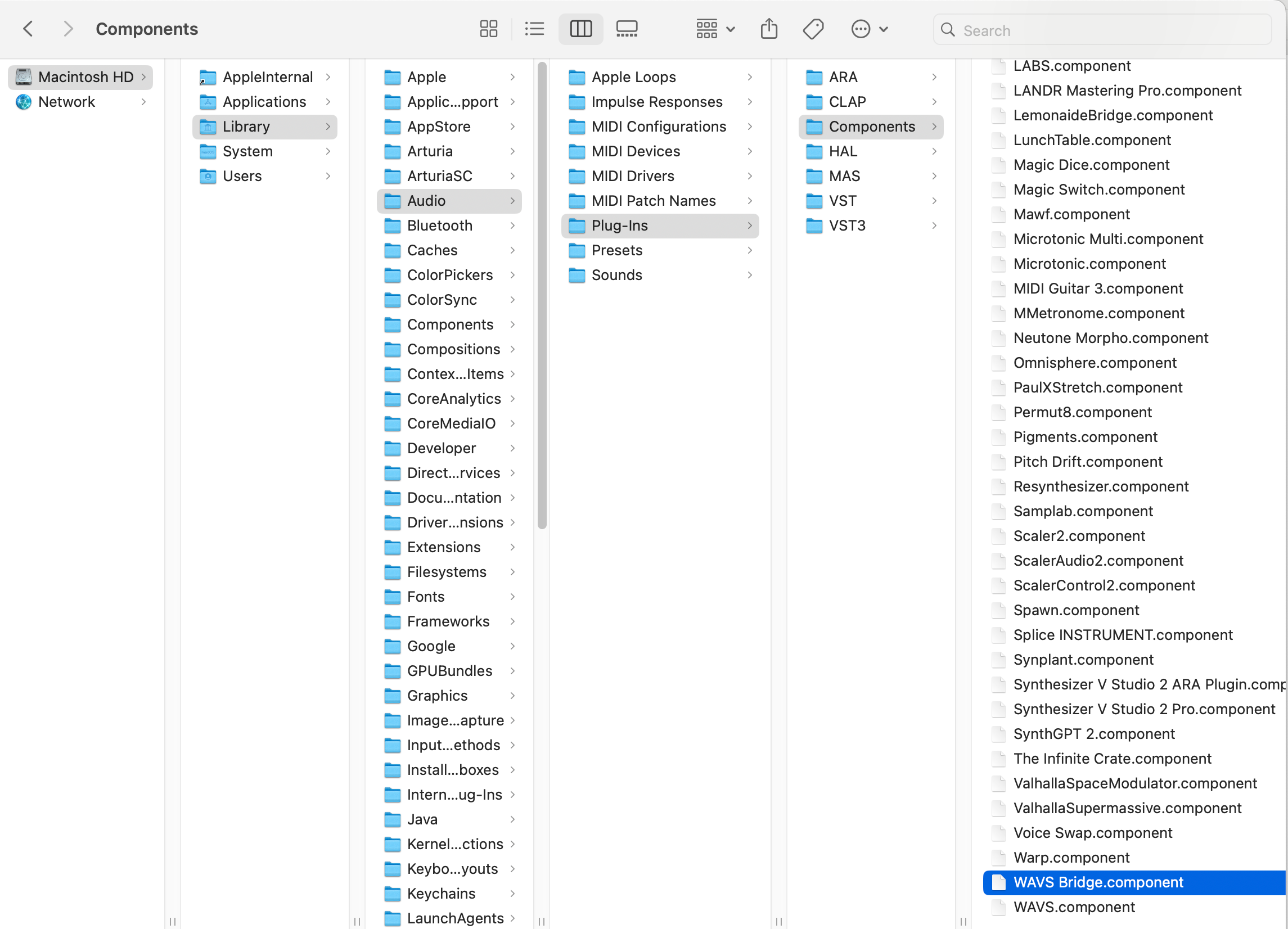The height and width of the screenshot is (929, 1288).
Task: Switch to gallery view
Action: (x=627, y=29)
